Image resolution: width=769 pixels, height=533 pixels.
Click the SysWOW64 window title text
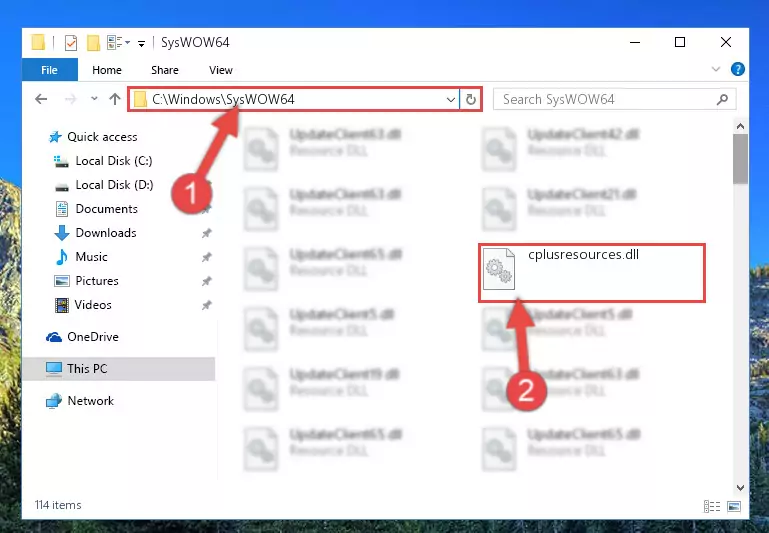(x=195, y=43)
